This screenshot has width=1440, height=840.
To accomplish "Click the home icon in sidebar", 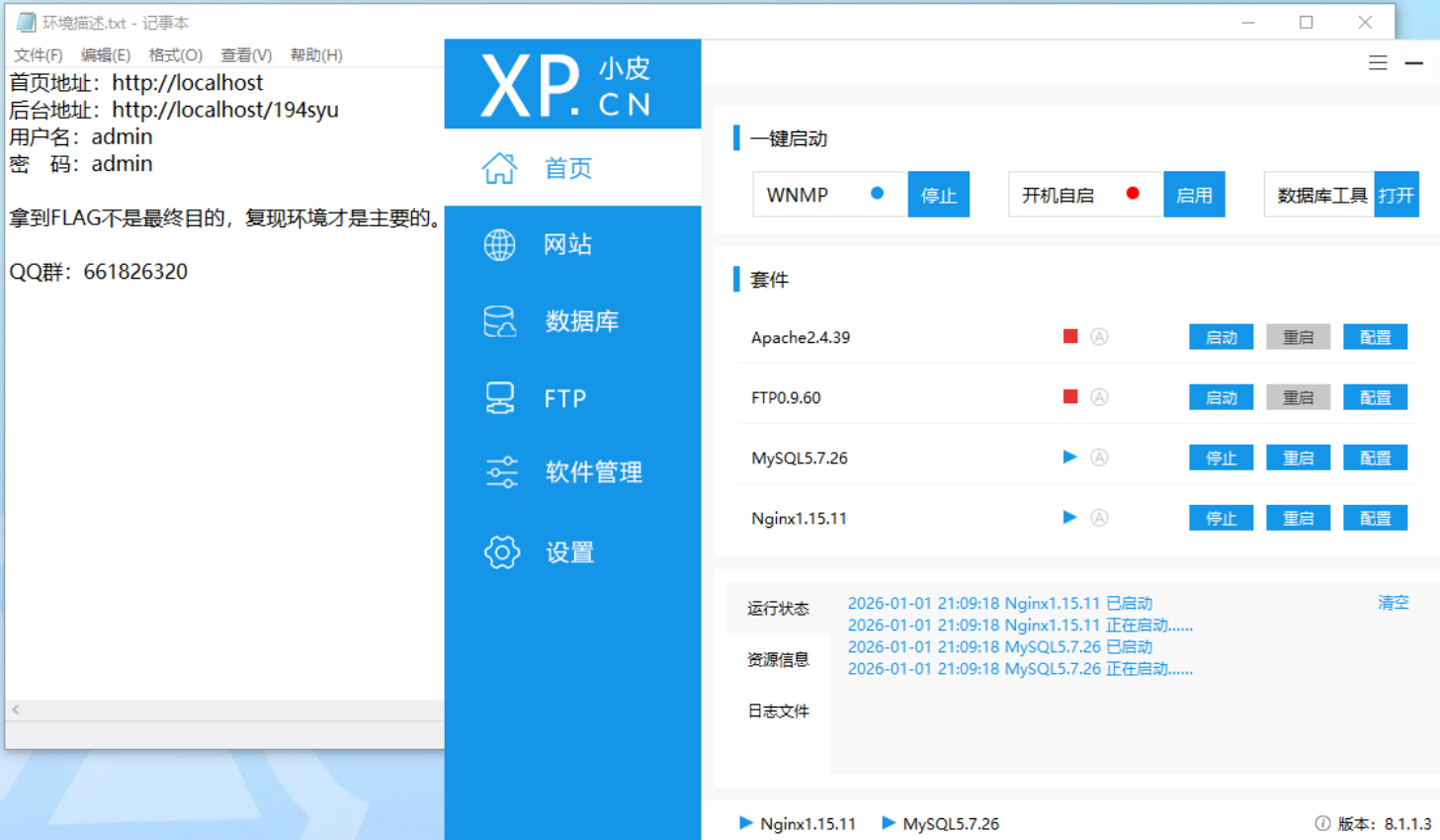I will click(x=499, y=168).
